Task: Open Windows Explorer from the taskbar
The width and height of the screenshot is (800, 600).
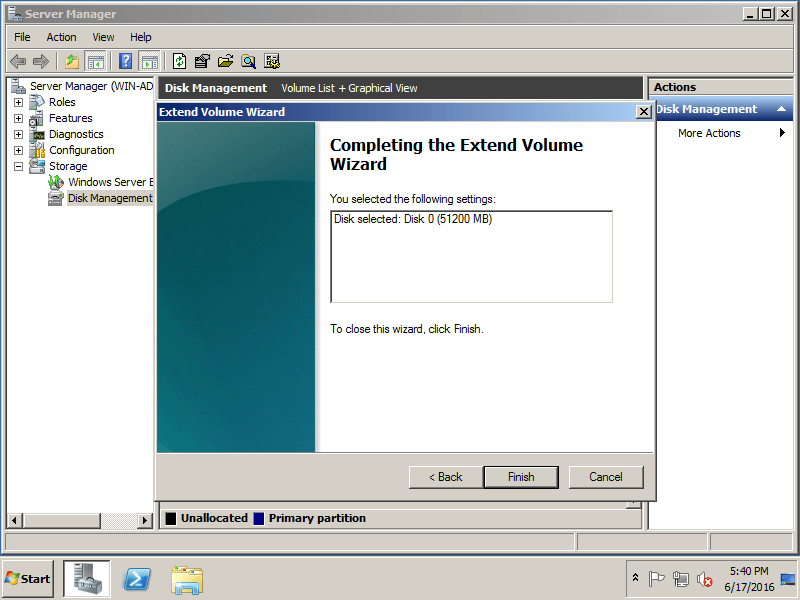Action: [187, 580]
